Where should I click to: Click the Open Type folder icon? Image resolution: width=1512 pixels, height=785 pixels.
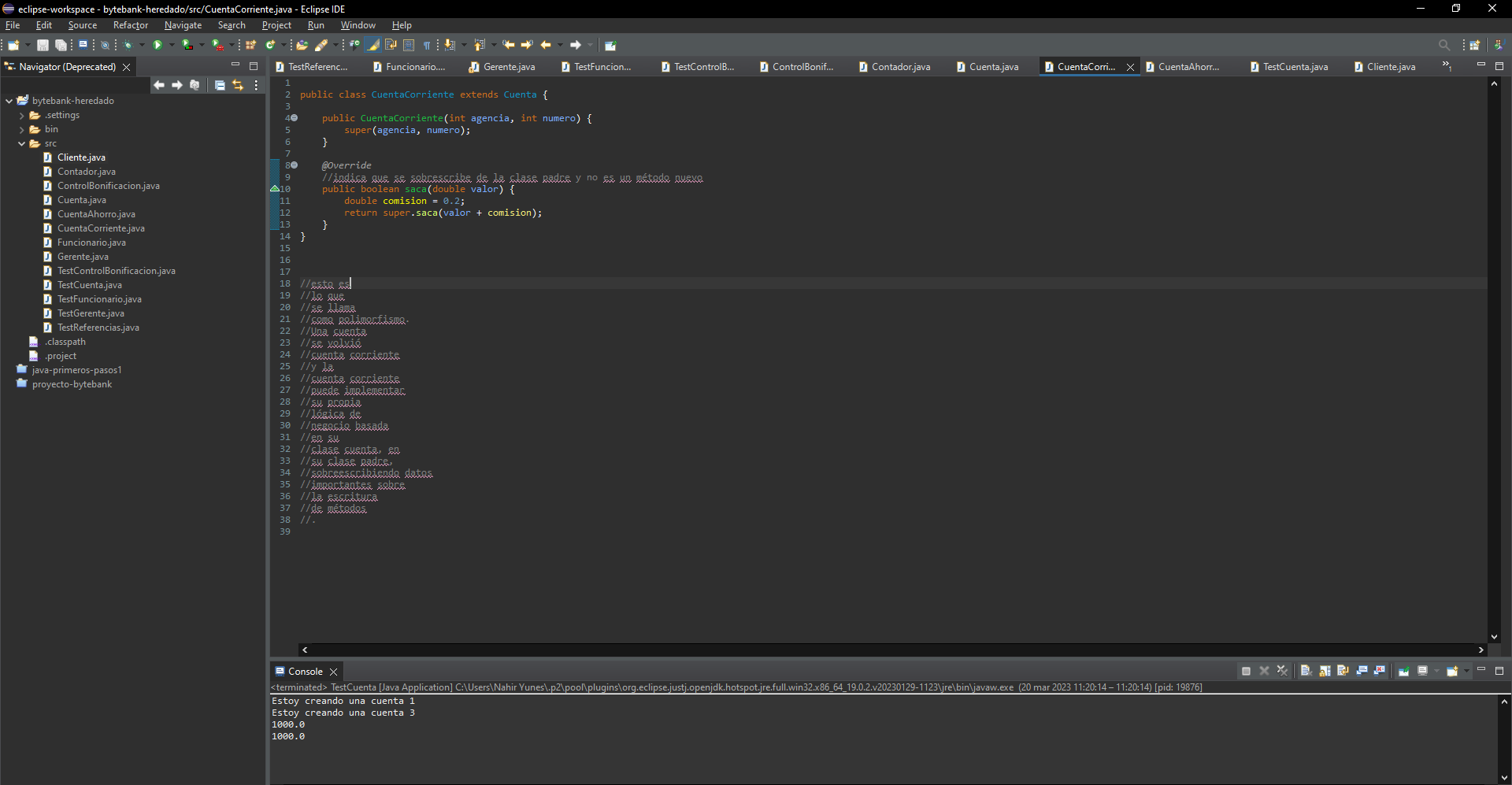click(x=302, y=45)
